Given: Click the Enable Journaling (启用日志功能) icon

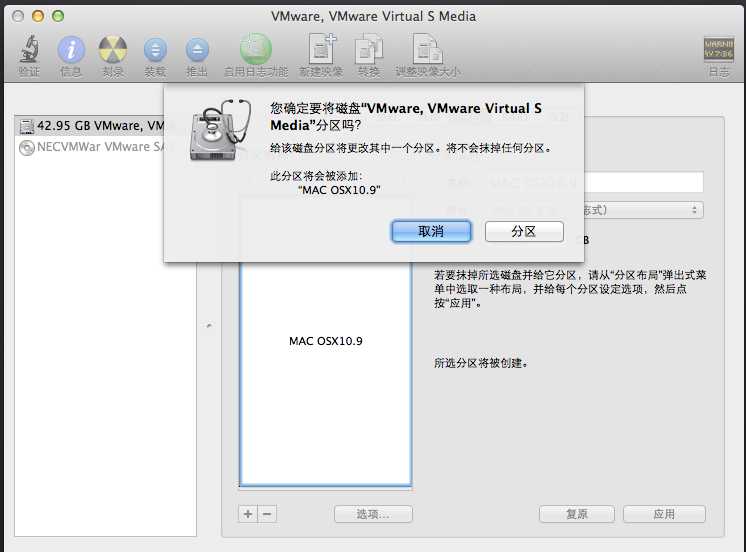Looking at the screenshot, I should click(256, 49).
